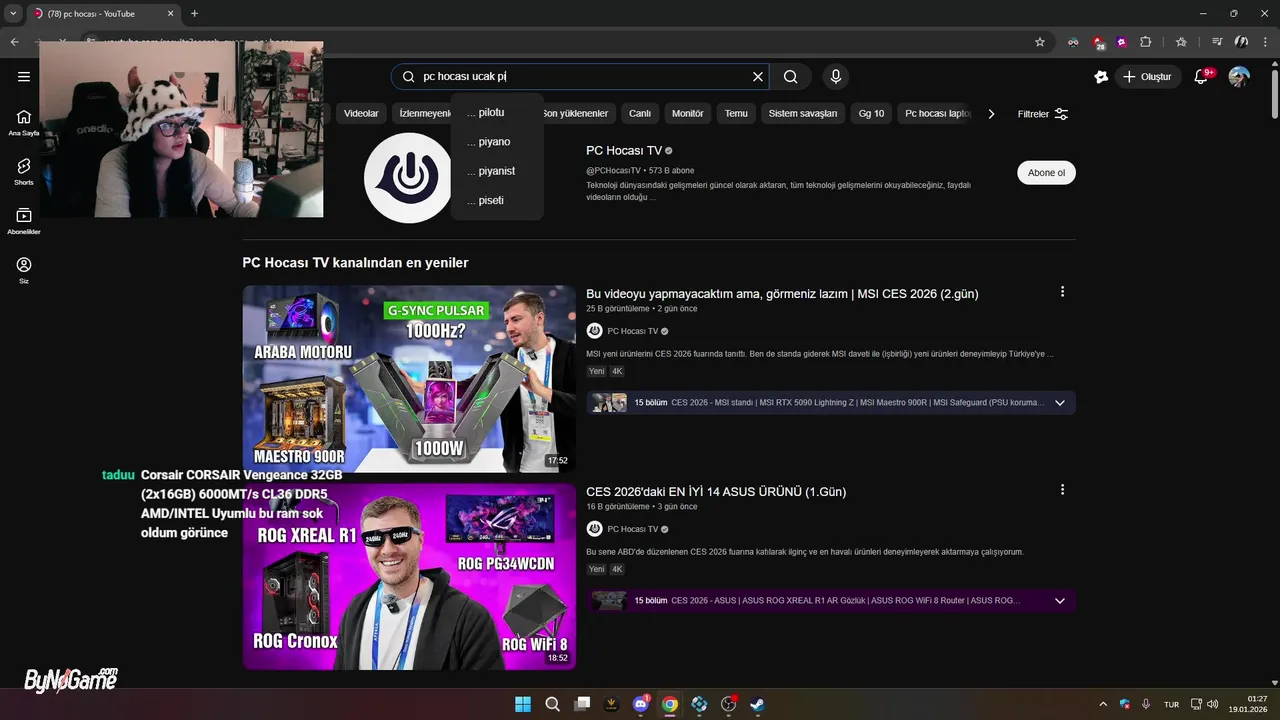Image resolution: width=1280 pixels, height=720 pixels.
Task: Open the "CES 2026'daki EN İYİ 14 ASUS" title
Action: point(716,492)
